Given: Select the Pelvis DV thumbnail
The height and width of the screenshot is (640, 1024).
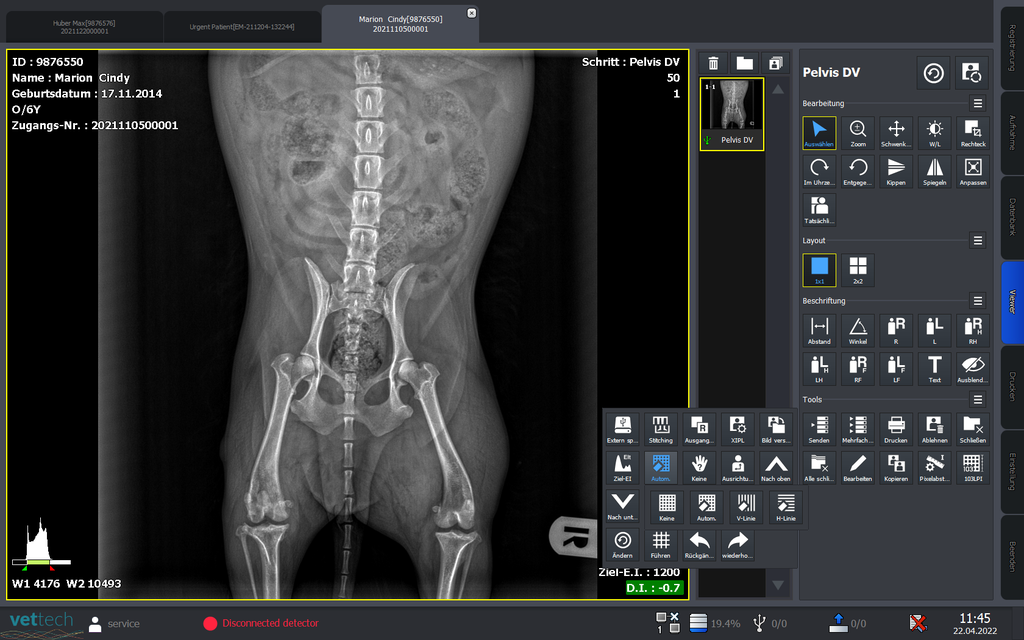Looking at the screenshot, I should [x=731, y=113].
